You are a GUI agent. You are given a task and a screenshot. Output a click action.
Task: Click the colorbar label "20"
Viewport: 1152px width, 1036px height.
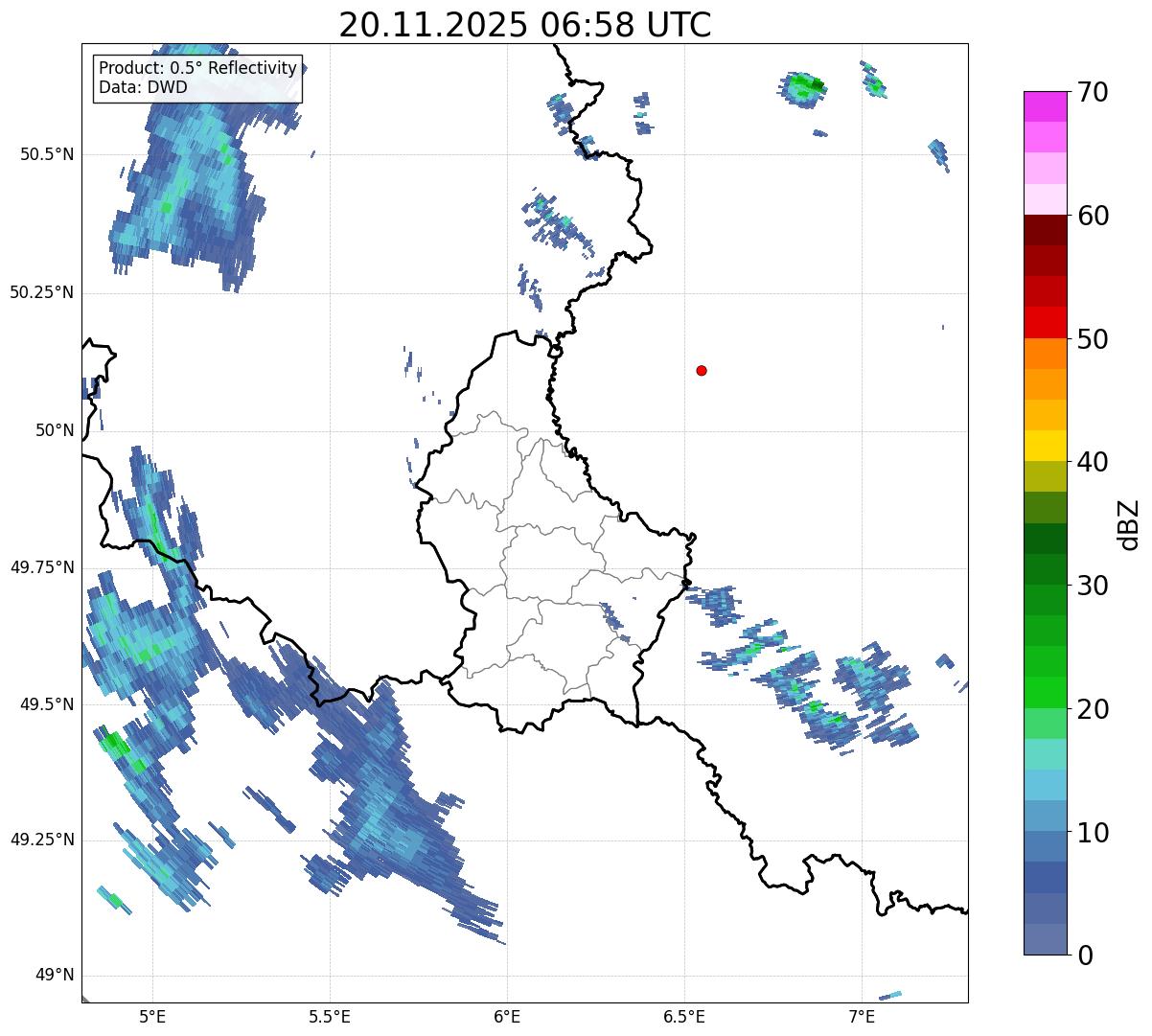pyautogui.click(x=1094, y=709)
